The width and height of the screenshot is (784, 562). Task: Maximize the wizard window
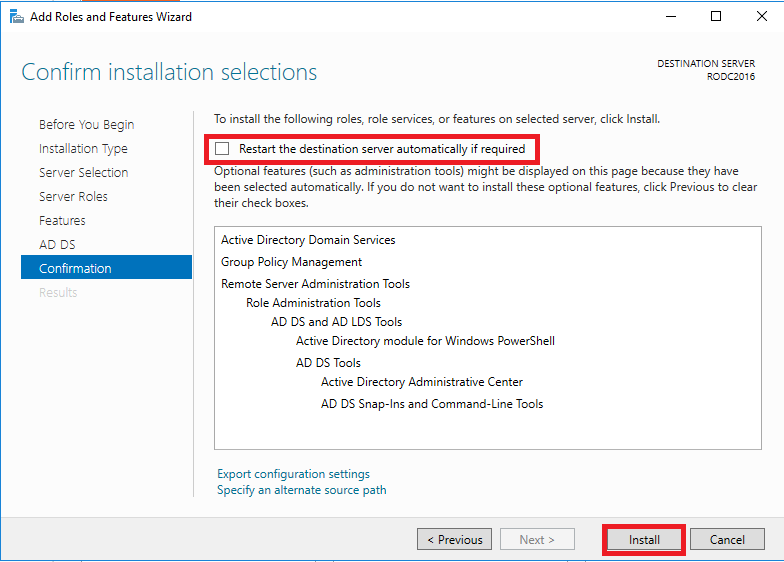[x=716, y=16]
